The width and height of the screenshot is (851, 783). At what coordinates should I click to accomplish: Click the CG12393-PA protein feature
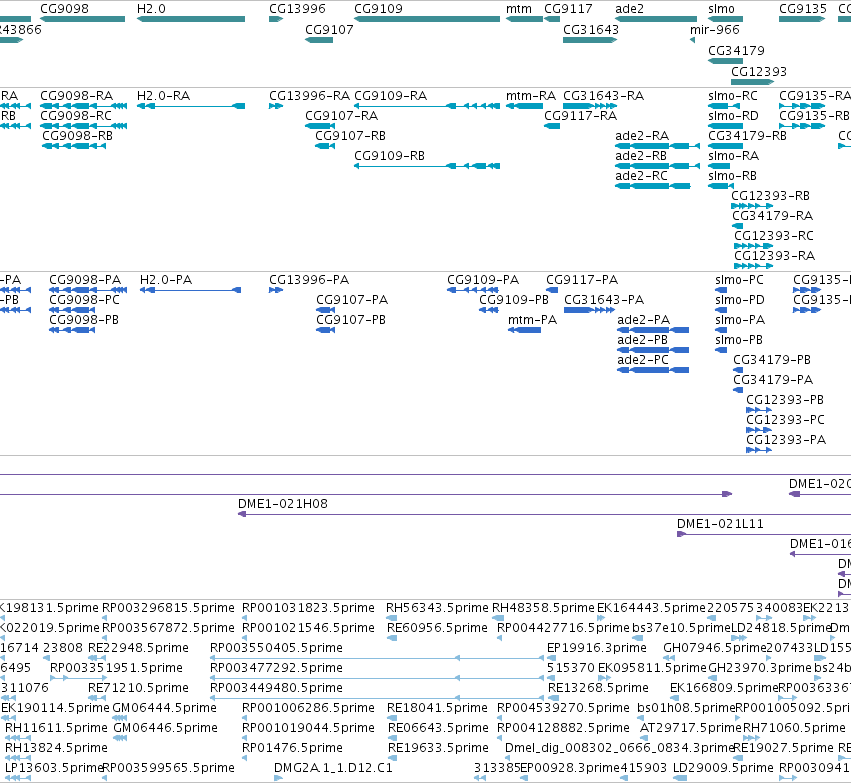(x=759, y=450)
